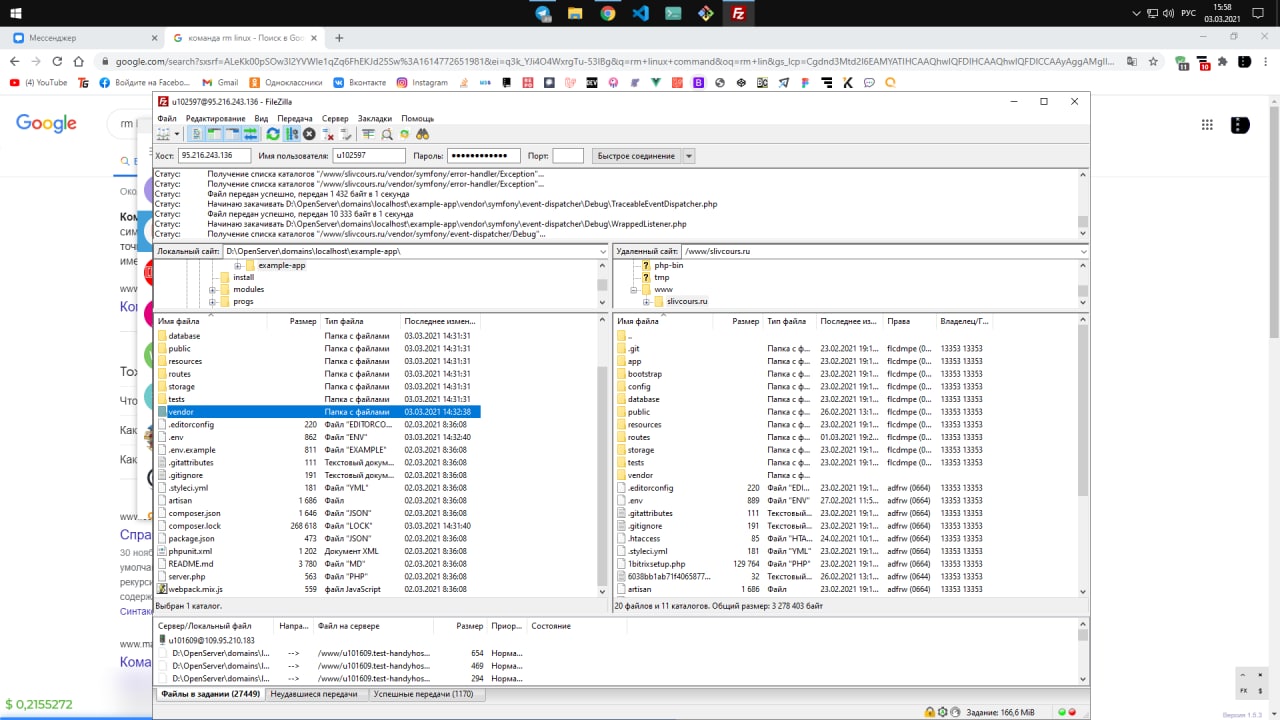Cancel the current operation icon
Viewport: 1280px width, 720px height.
pos(309,134)
